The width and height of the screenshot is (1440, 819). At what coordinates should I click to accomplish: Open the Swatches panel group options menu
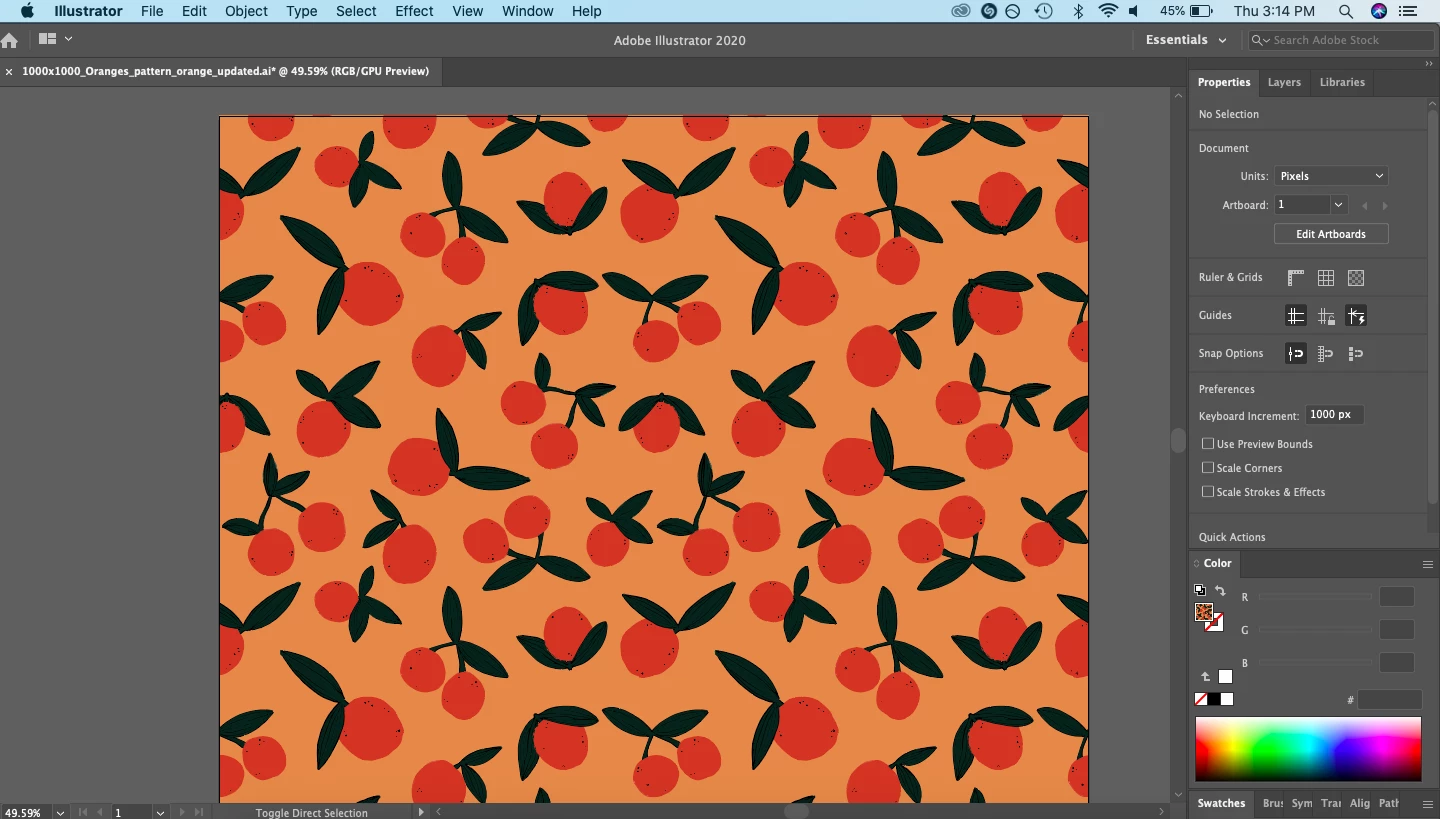click(1428, 803)
